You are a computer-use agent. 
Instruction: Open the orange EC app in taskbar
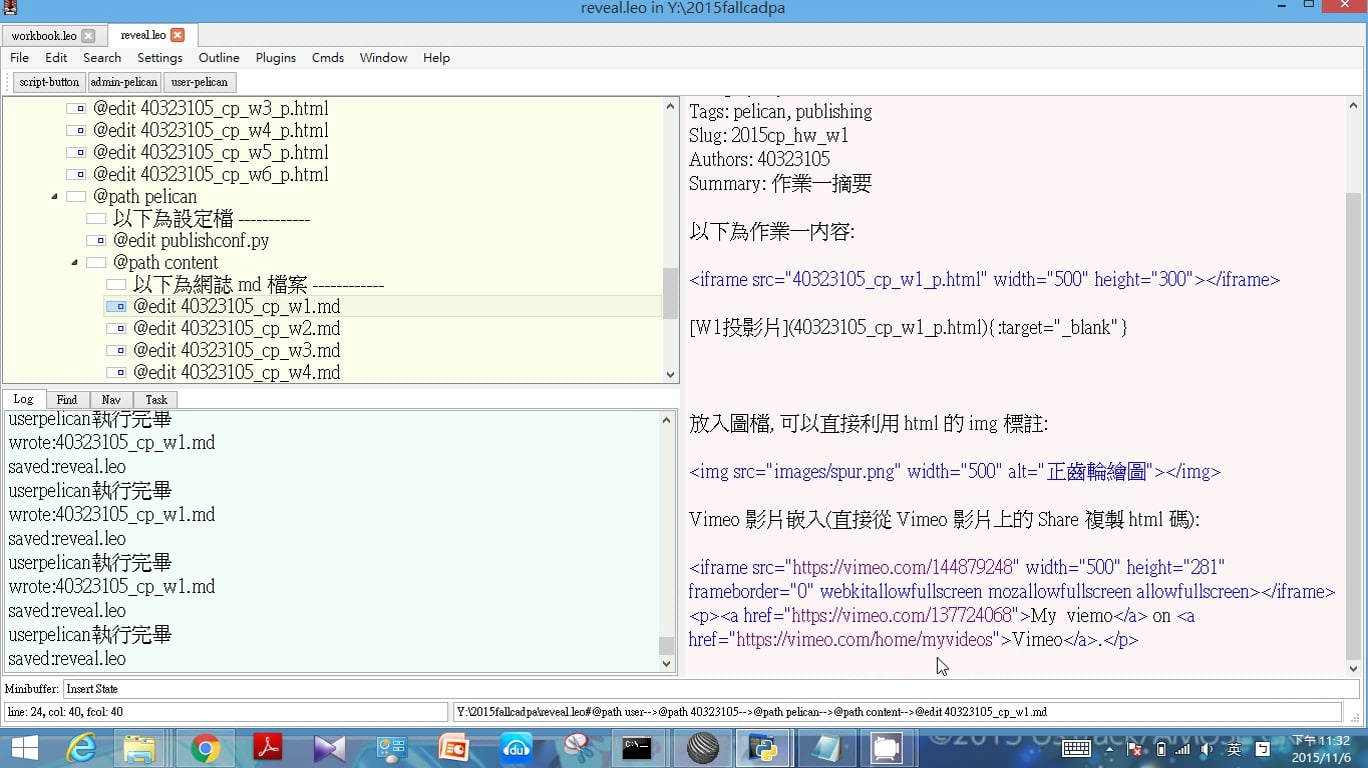tap(454, 748)
